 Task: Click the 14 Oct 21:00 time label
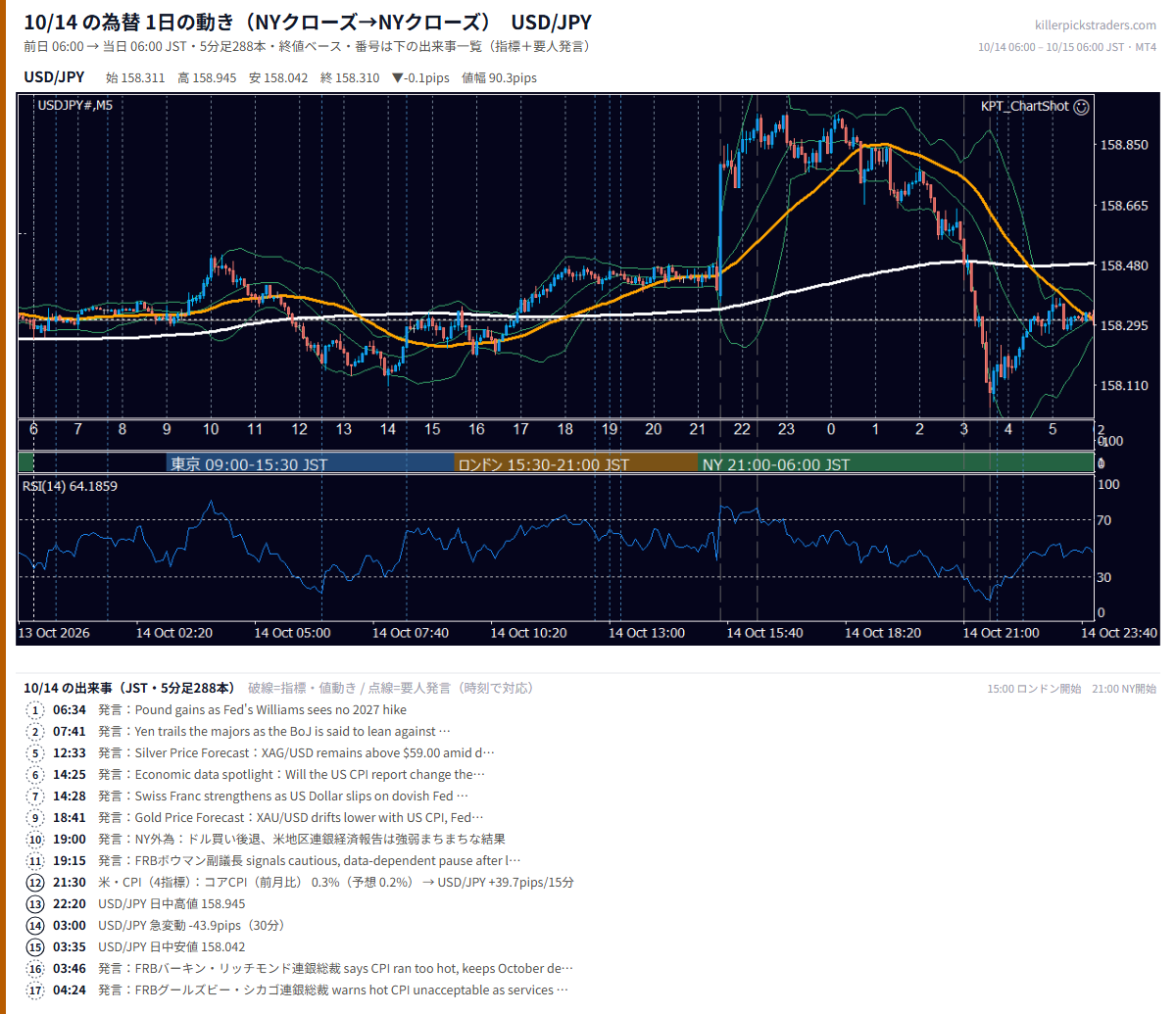[1001, 633]
